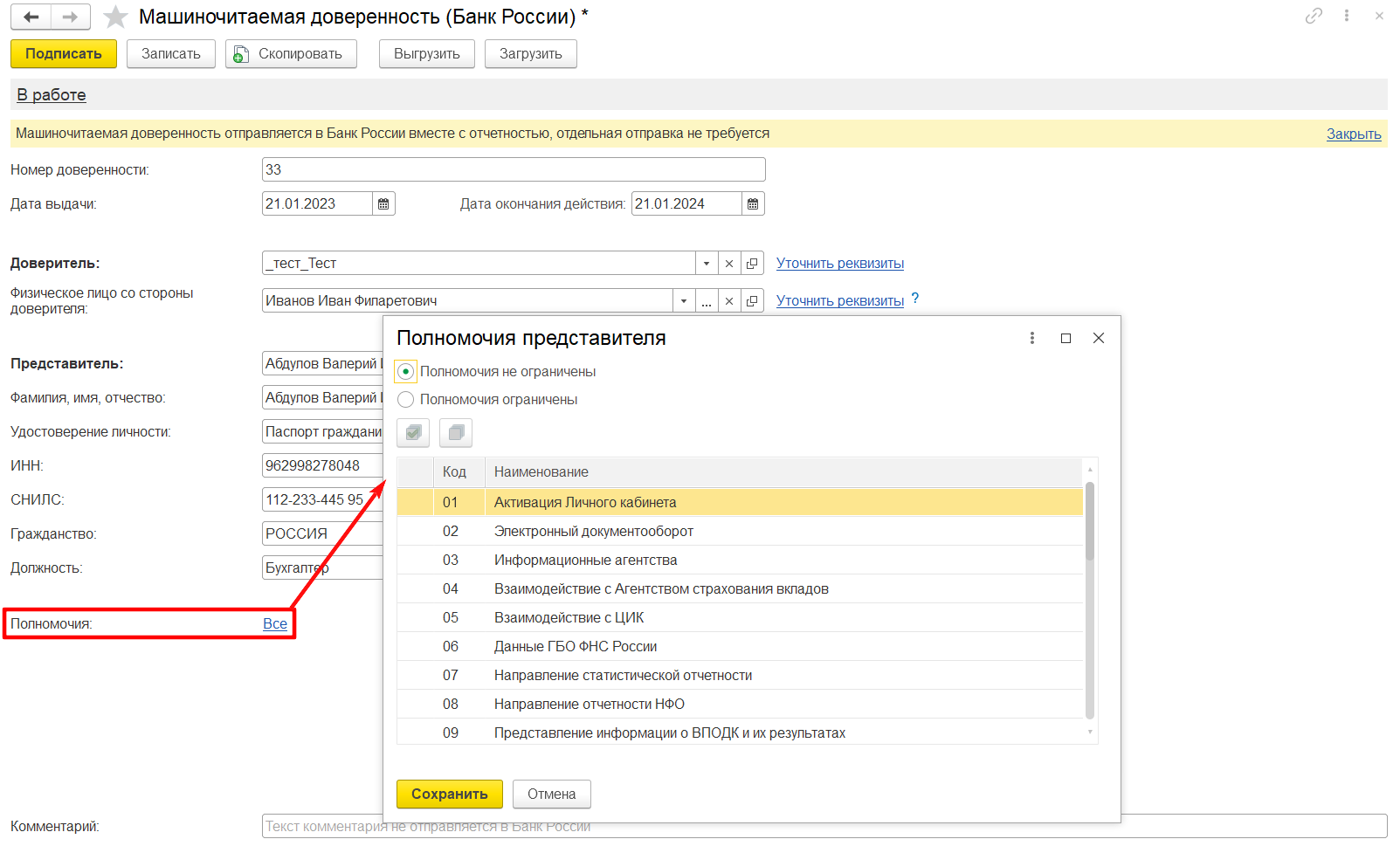1400x846 pixels.
Task: Open calendar for validity end date
Action: [x=753, y=204]
